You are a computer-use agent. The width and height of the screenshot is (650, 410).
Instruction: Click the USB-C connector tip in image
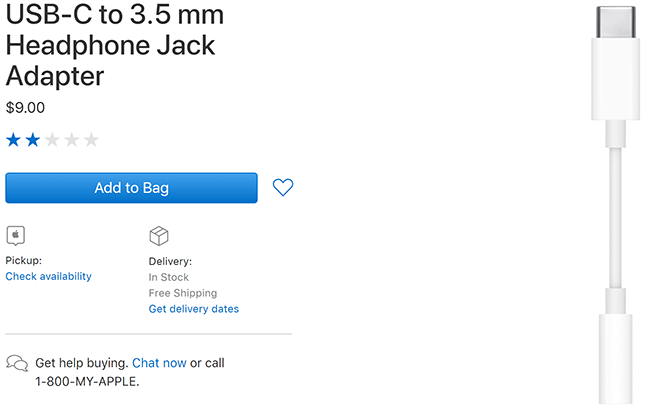click(616, 22)
